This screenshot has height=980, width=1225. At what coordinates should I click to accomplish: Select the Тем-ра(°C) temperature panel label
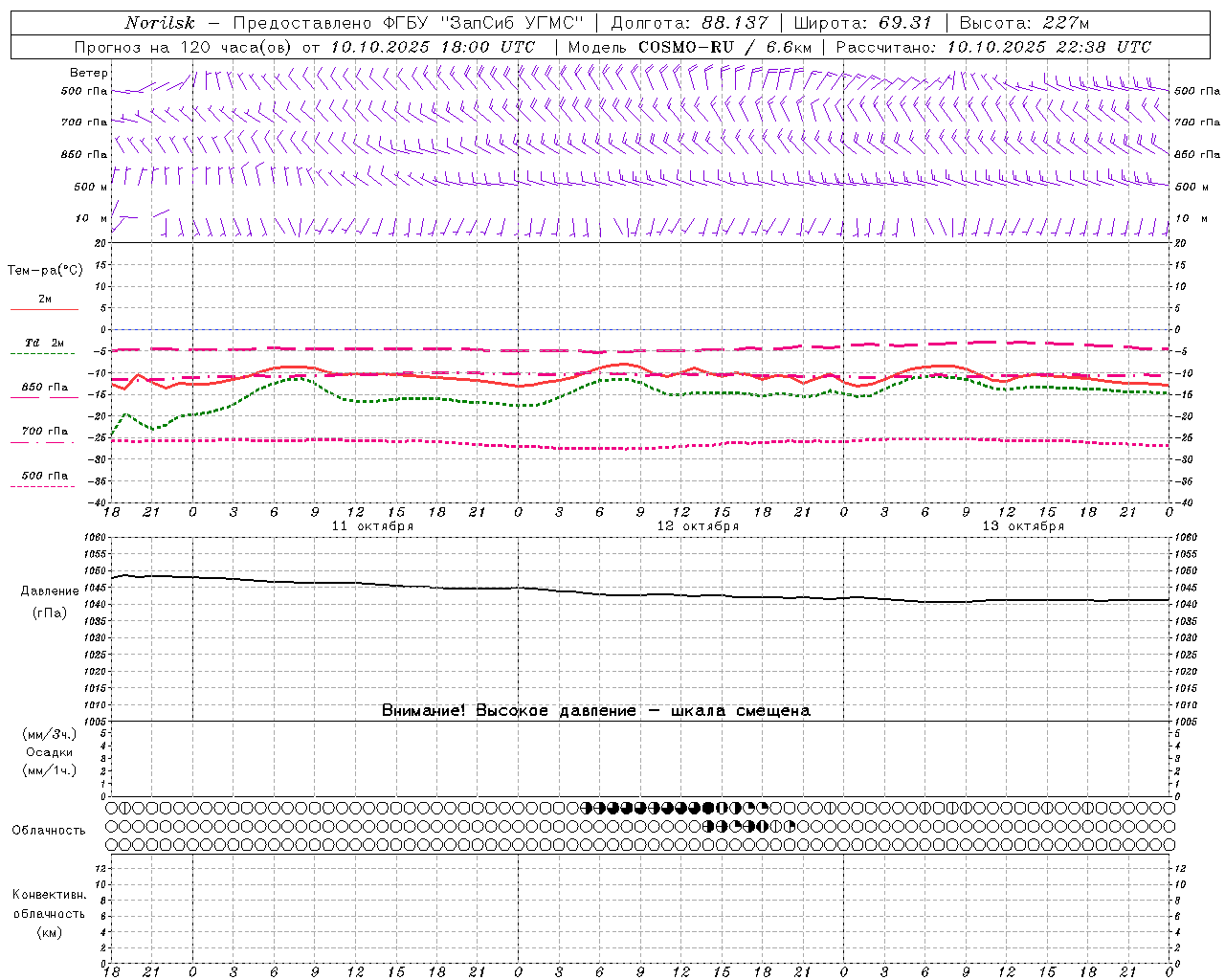[45, 271]
